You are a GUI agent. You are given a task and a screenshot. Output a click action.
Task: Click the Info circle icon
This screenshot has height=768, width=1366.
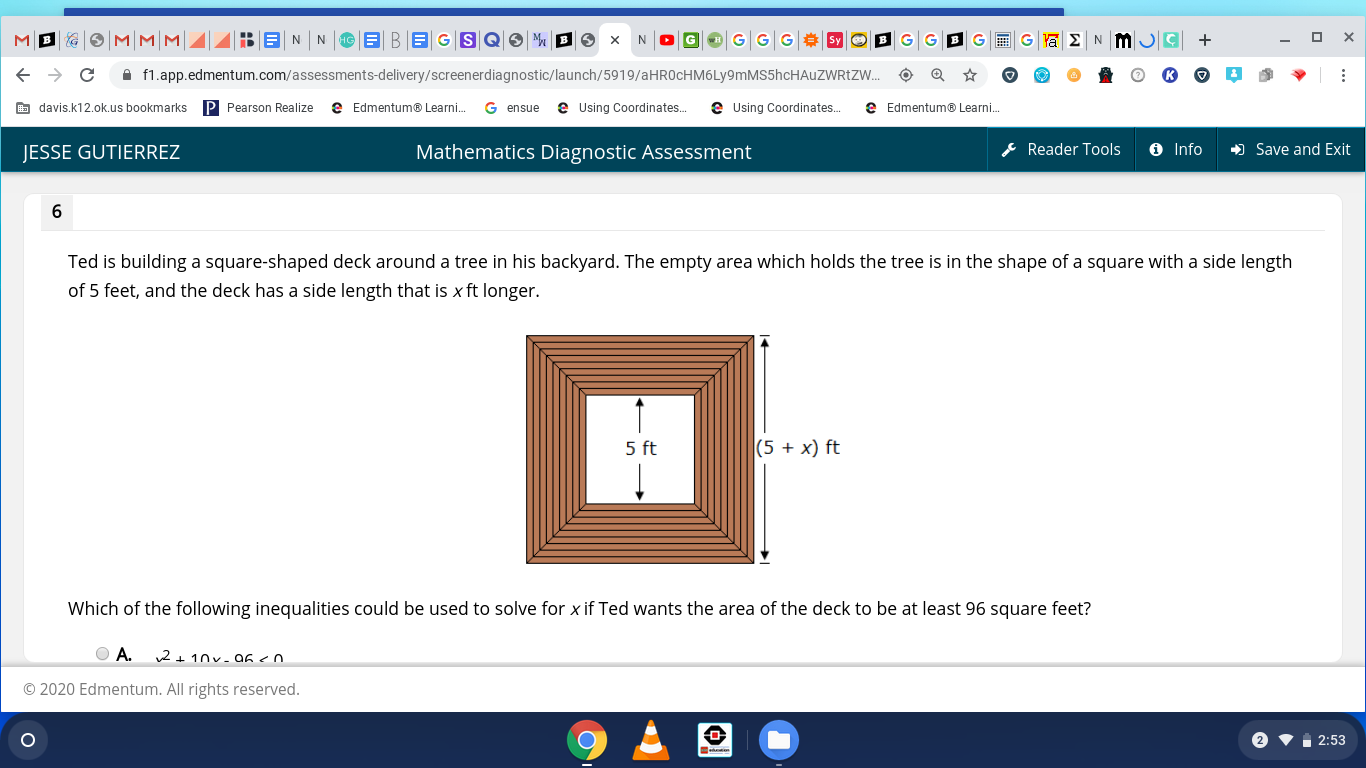pyautogui.click(x=1157, y=150)
